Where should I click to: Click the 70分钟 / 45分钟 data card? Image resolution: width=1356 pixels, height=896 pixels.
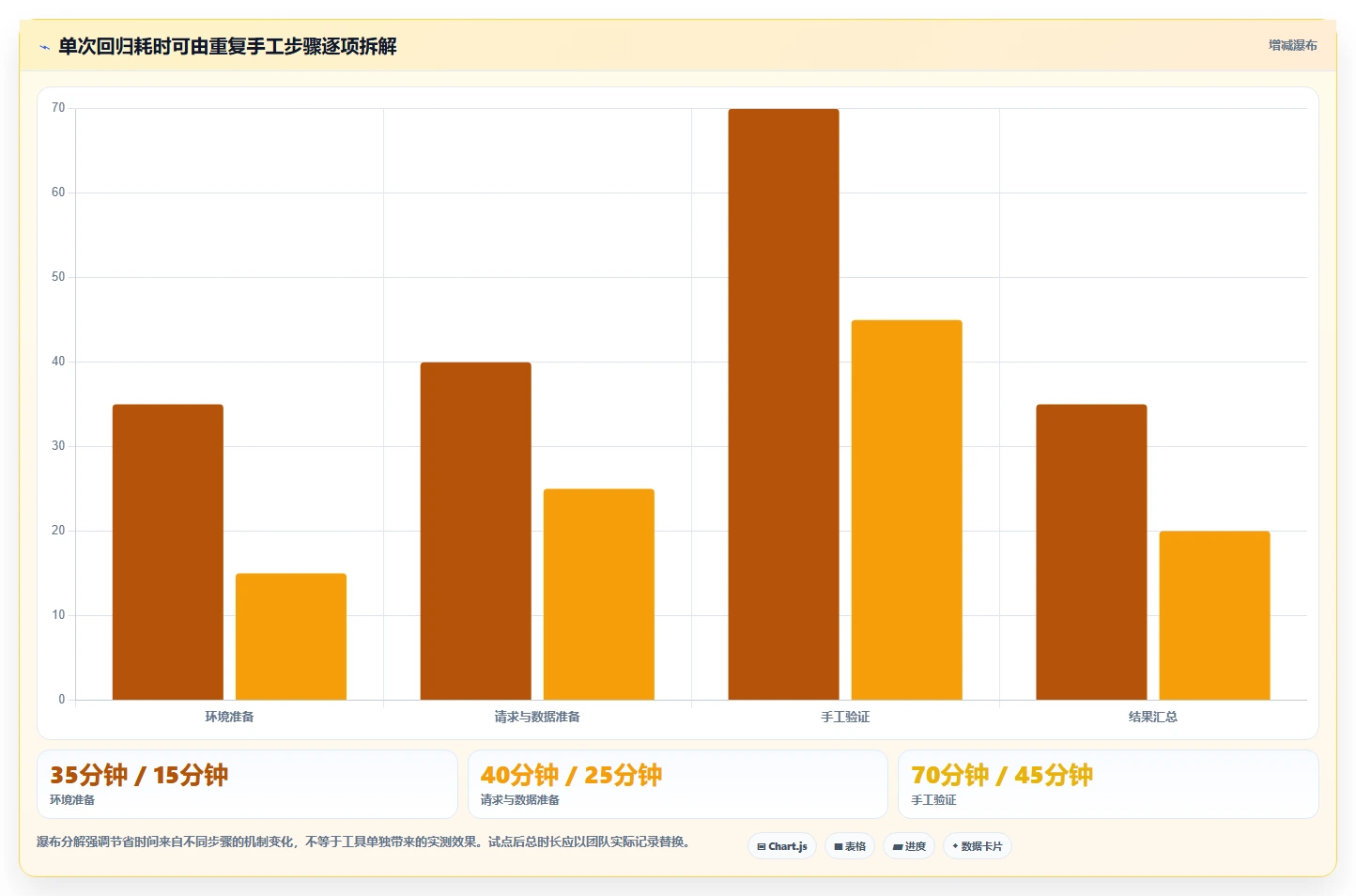[x=1108, y=784]
